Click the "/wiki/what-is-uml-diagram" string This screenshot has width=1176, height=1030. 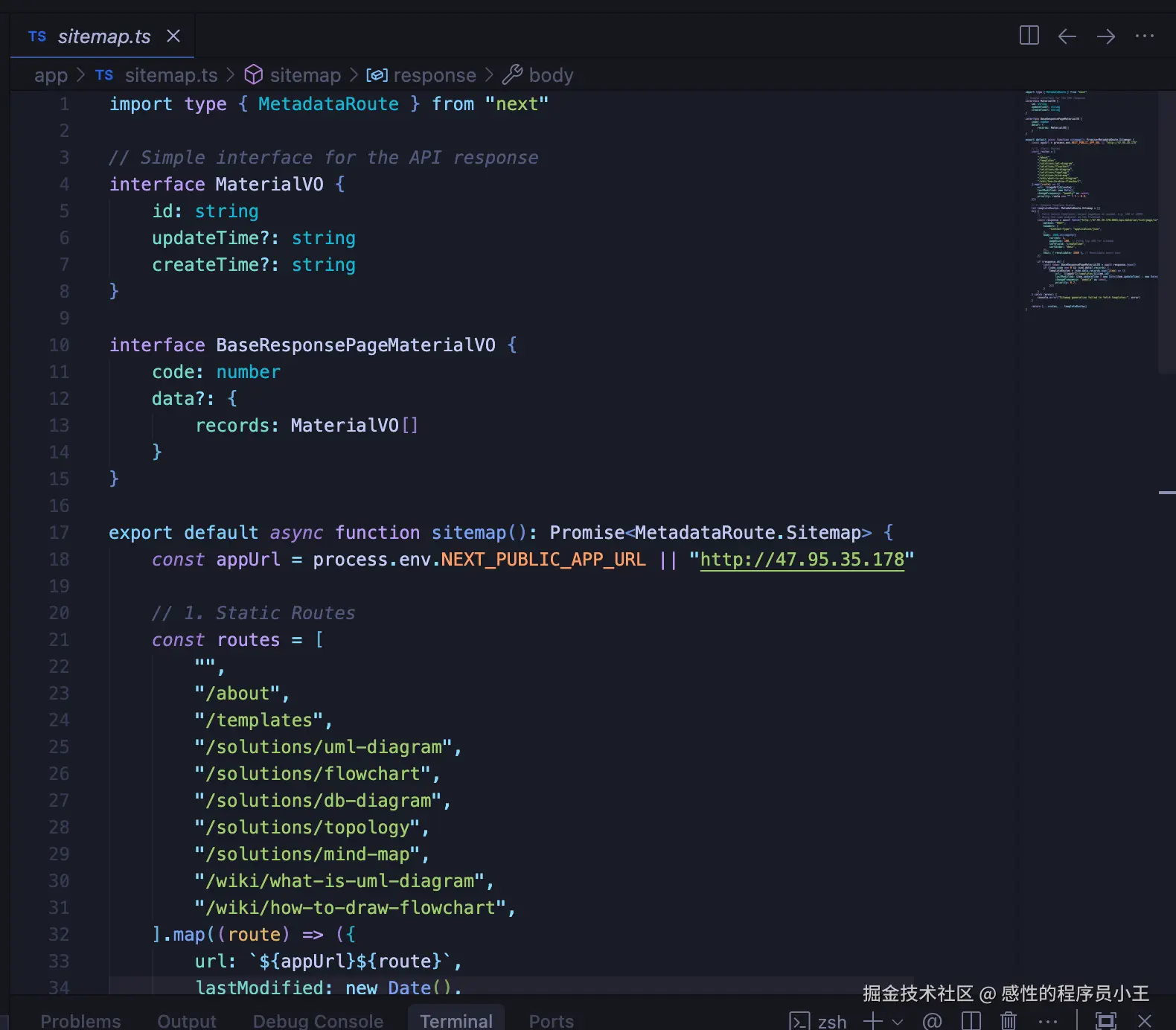point(339,881)
